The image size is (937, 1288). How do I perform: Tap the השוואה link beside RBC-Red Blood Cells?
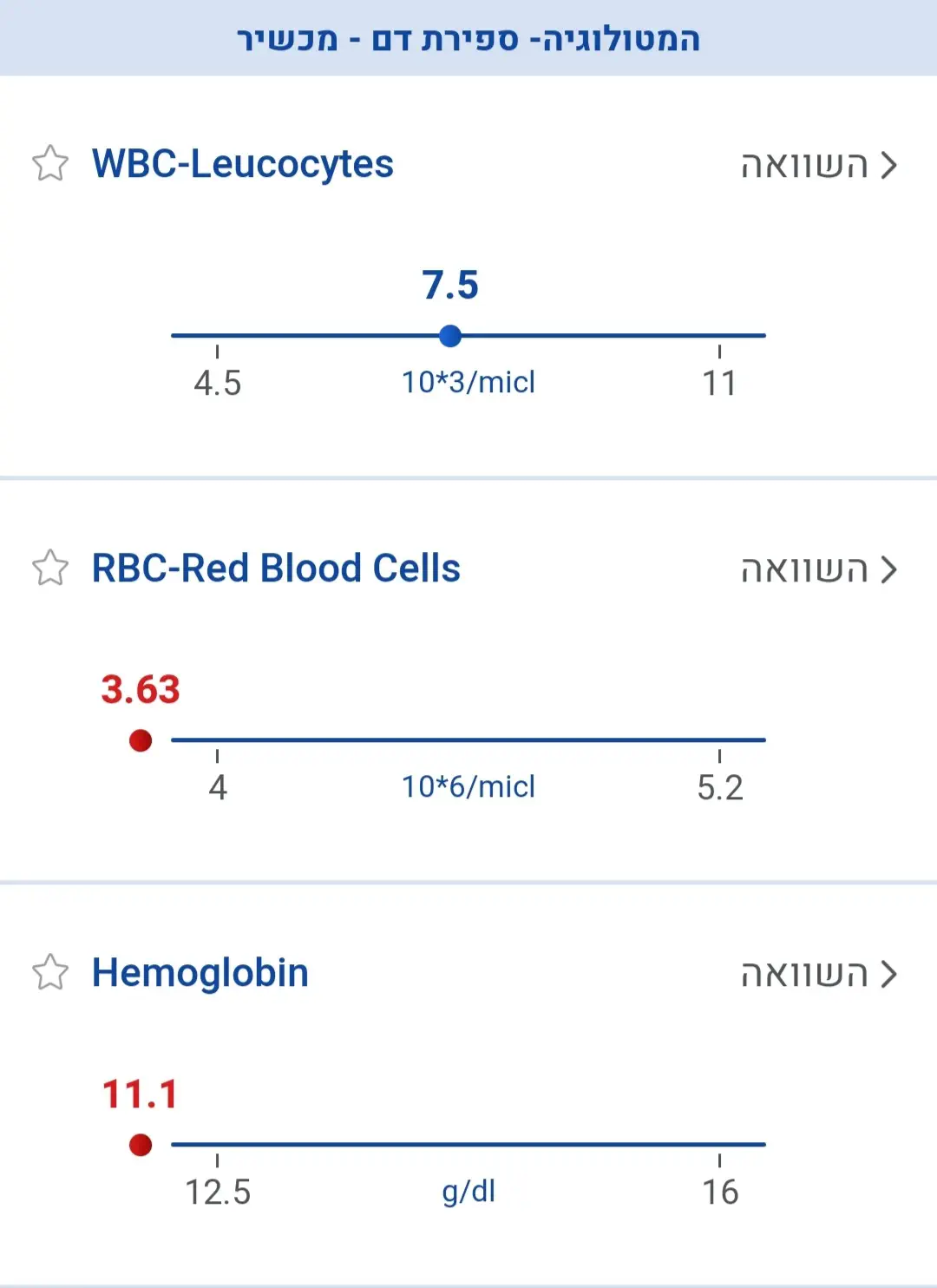(x=804, y=569)
